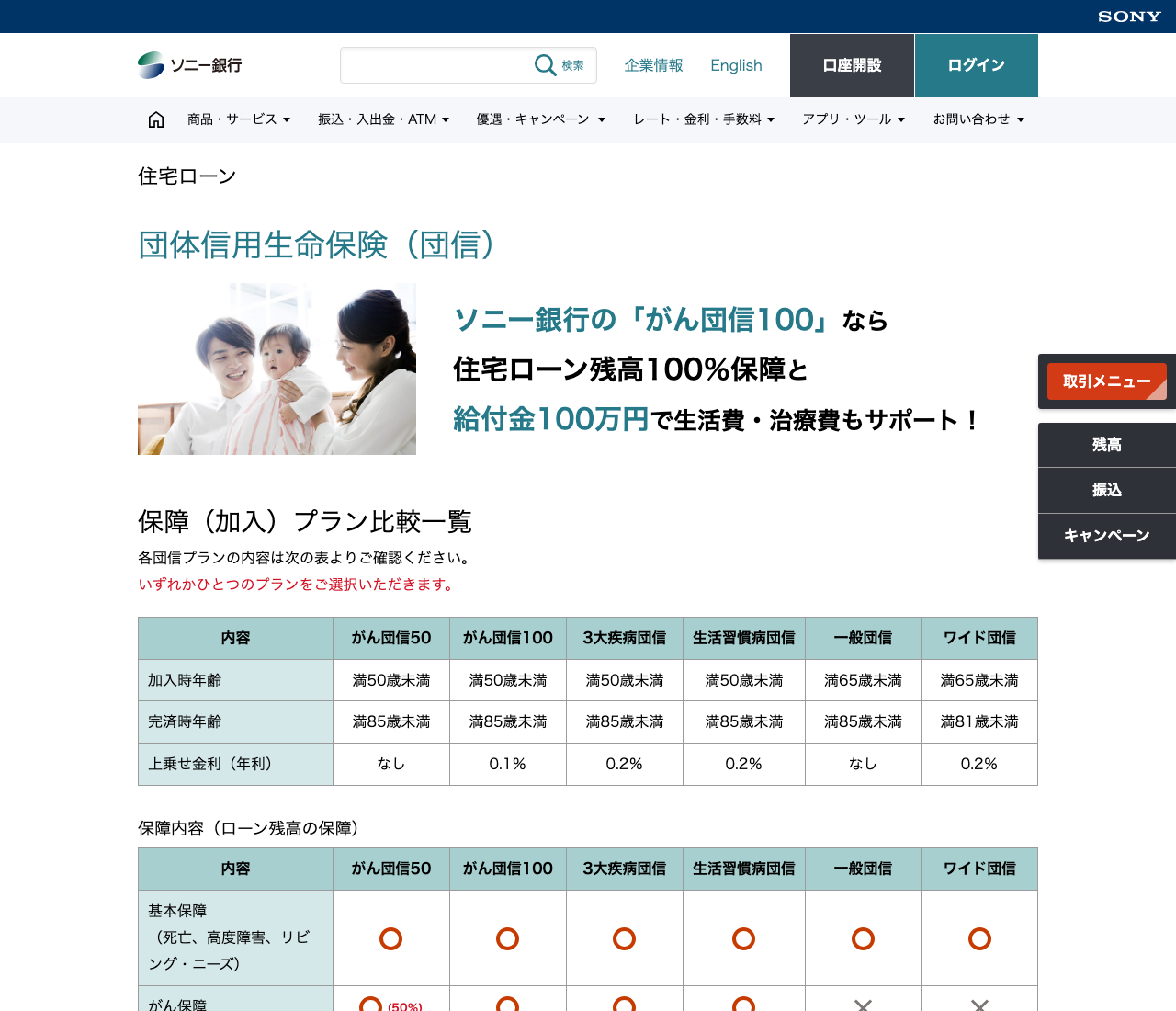Click 基本保障 circle mark under がん団信100
The width and height of the screenshot is (1176, 1011).
pos(508,938)
